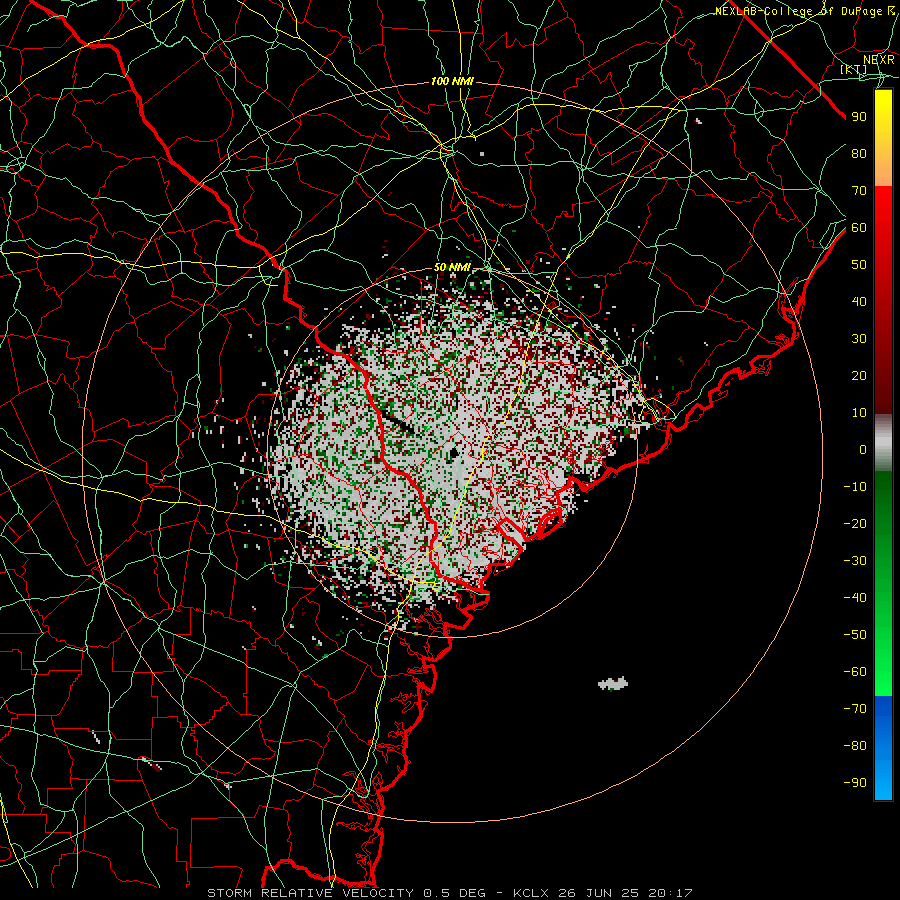Select the -70 value on velocity scale
The height and width of the screenshot is (900, 900).
(x=855, y=708)
